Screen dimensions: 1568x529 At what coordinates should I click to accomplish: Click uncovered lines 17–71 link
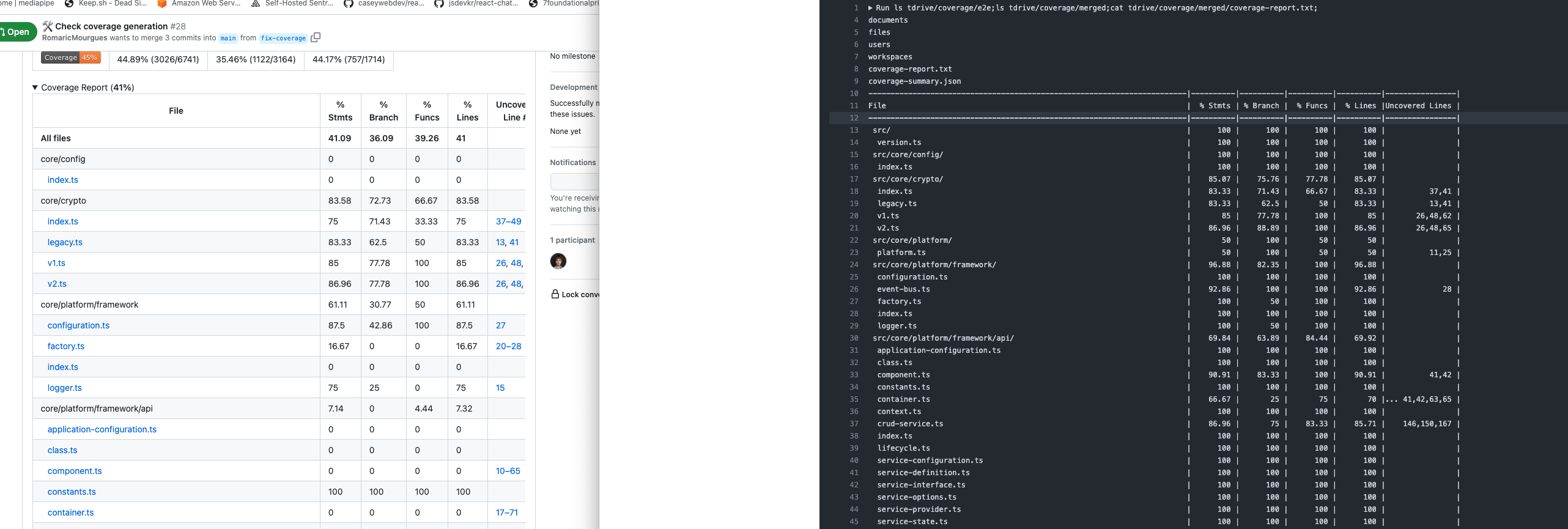507,512
